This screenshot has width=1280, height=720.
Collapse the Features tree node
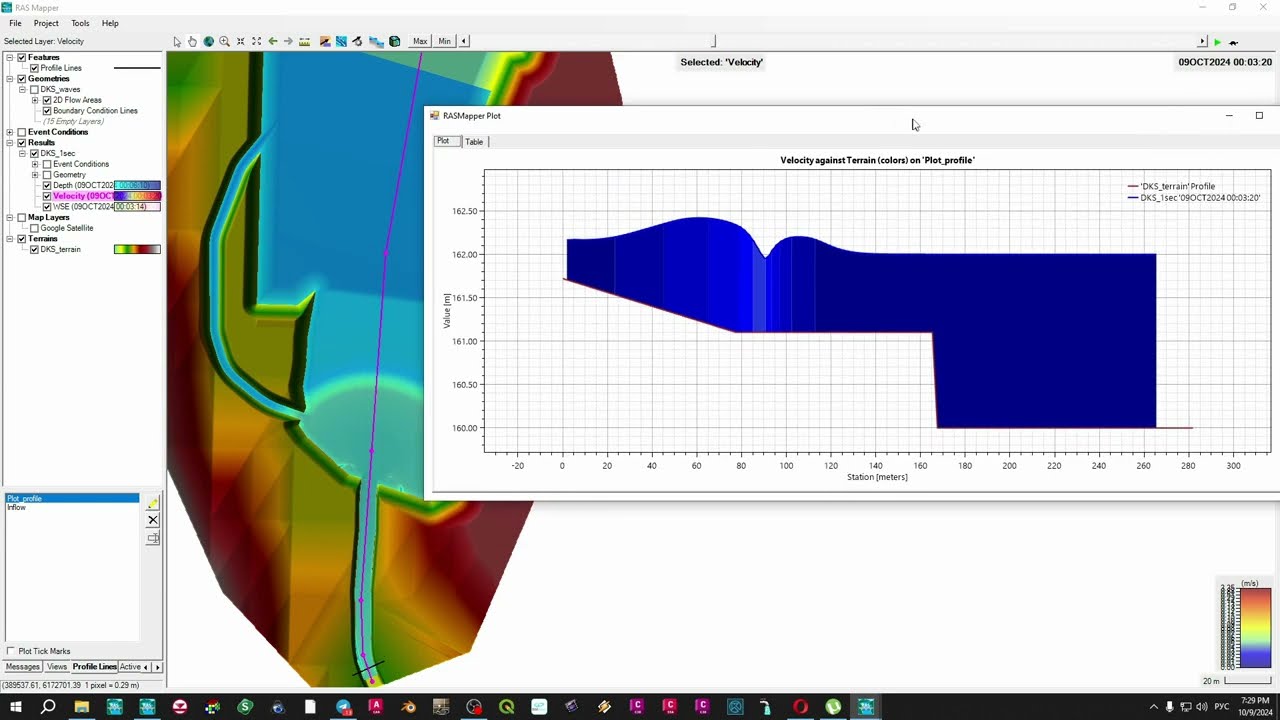[x=10, y=58]
